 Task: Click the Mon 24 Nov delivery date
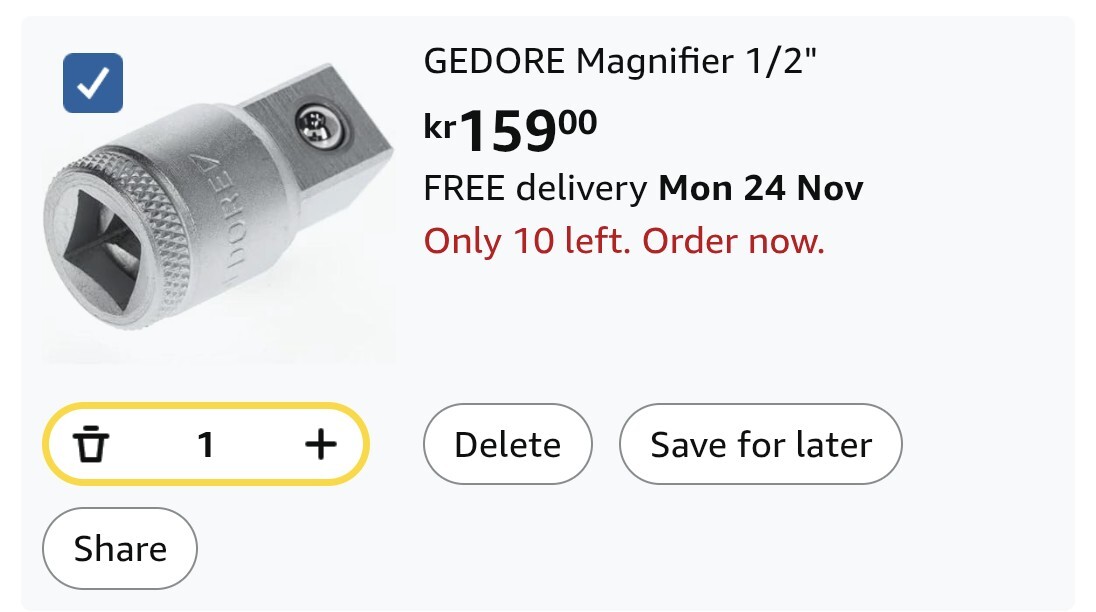[760, 188]
